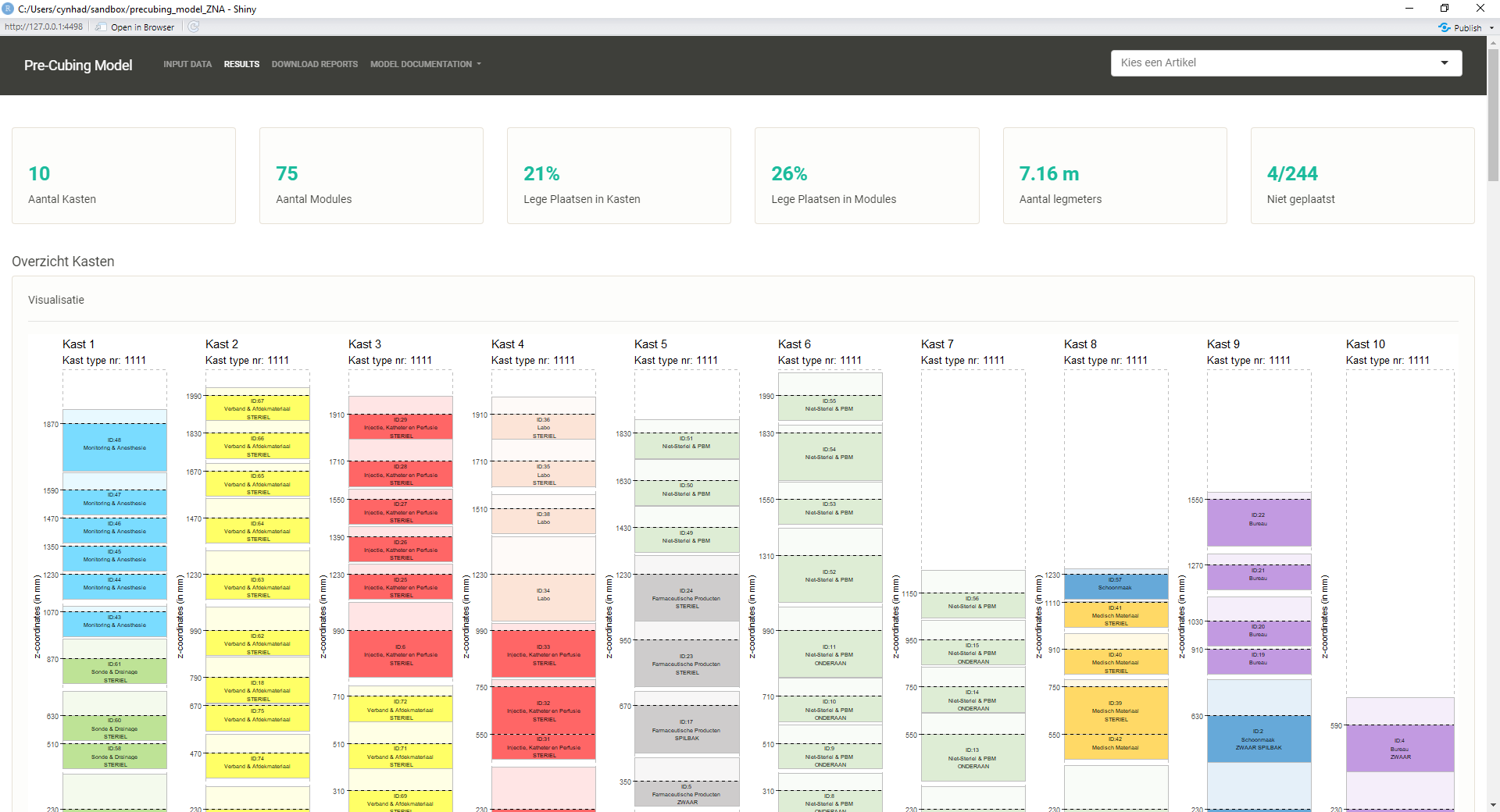Open the Publish options dropdown arrow
This screenshot has width=1500, height=812.
point(1491,27)
